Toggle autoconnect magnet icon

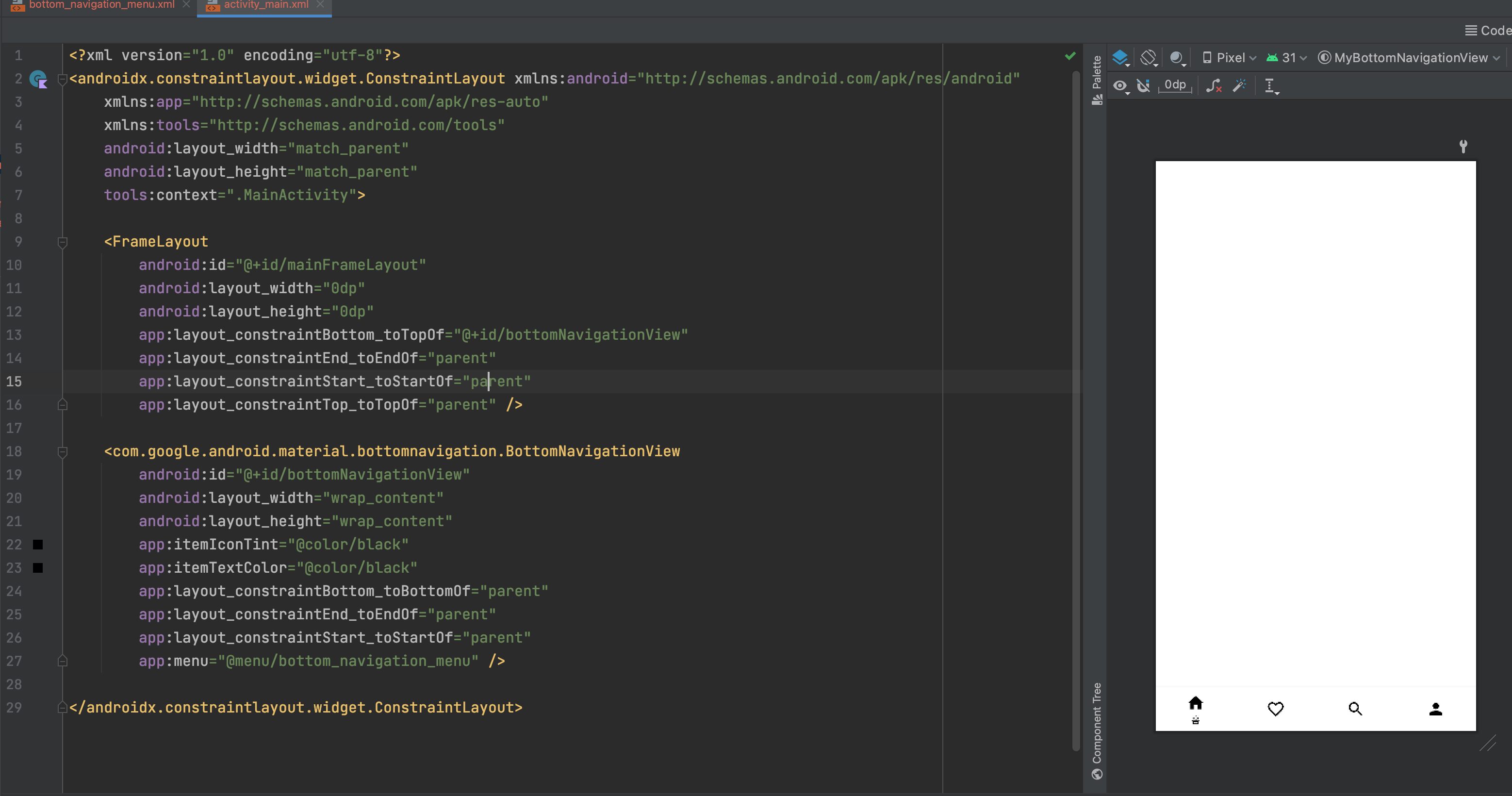pos(1143,86)
